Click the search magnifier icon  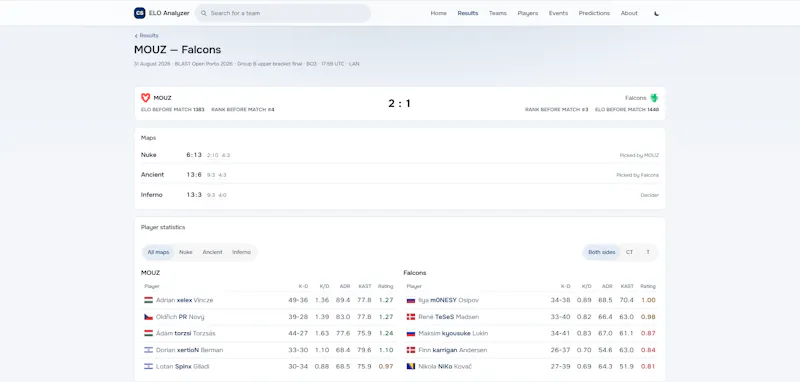204,13
